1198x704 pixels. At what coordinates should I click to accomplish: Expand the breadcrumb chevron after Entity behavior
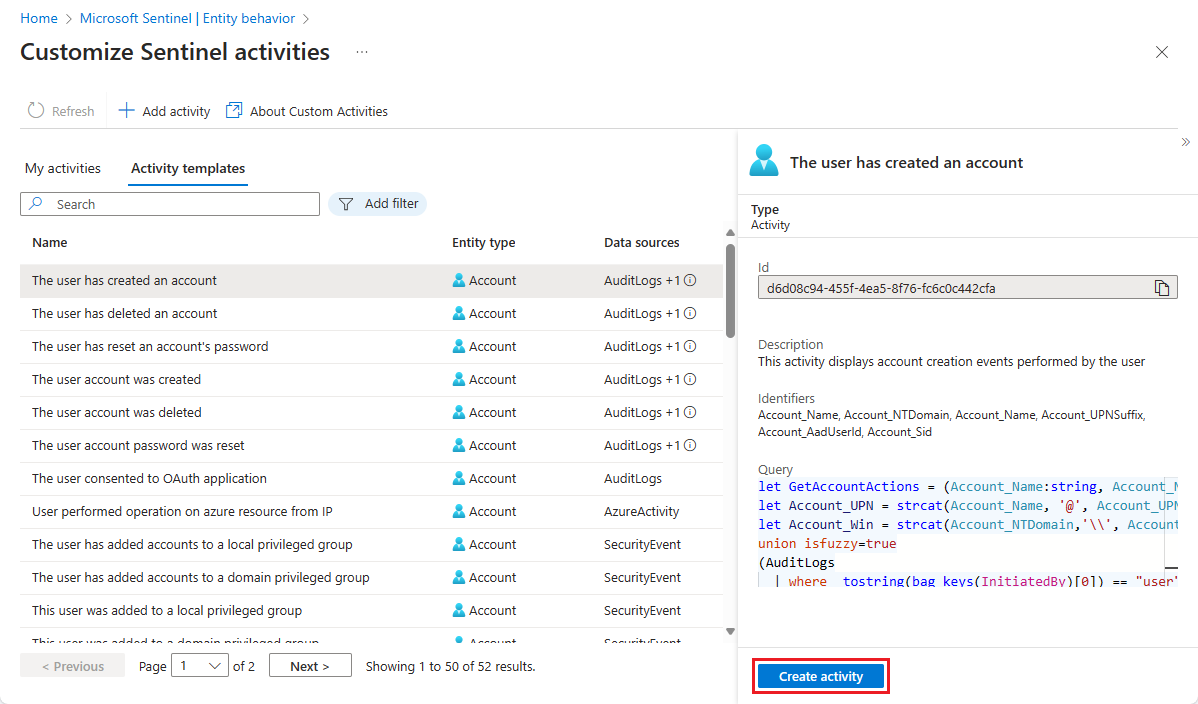point(307,17)
